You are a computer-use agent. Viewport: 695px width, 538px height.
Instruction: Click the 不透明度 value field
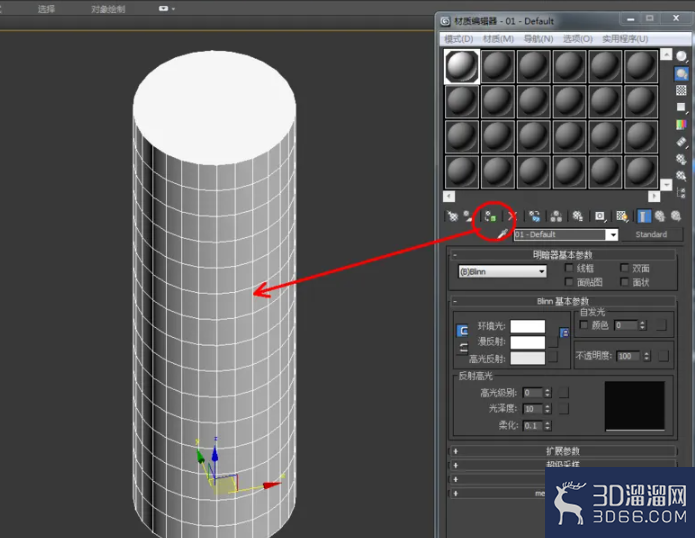[628, 356]
